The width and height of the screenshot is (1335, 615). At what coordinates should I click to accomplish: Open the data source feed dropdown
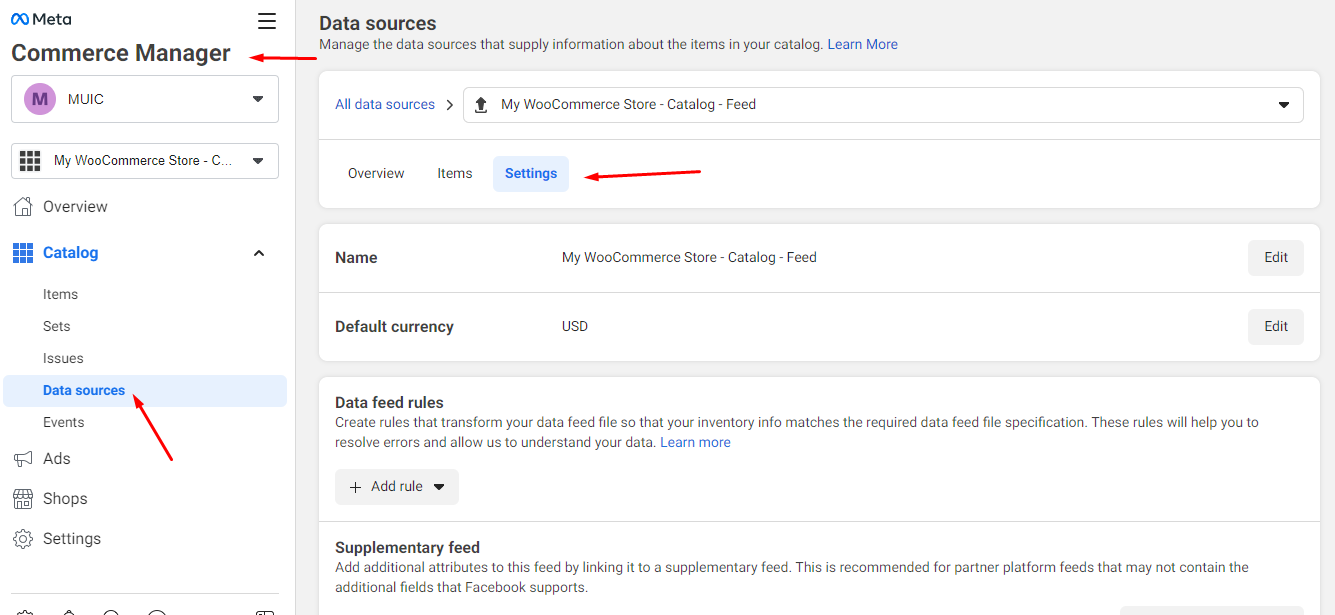pyautogui.click(x=883, y=105)
